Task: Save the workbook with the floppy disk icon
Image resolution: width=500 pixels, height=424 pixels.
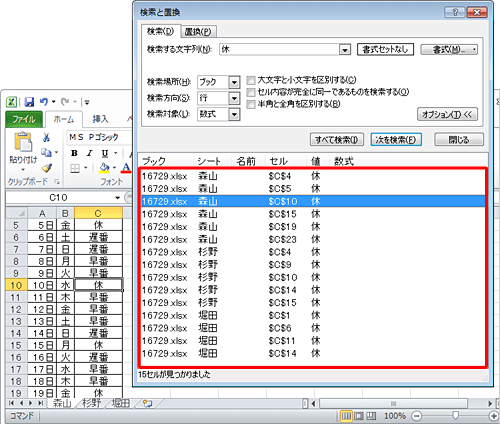Action: (29, 102)
